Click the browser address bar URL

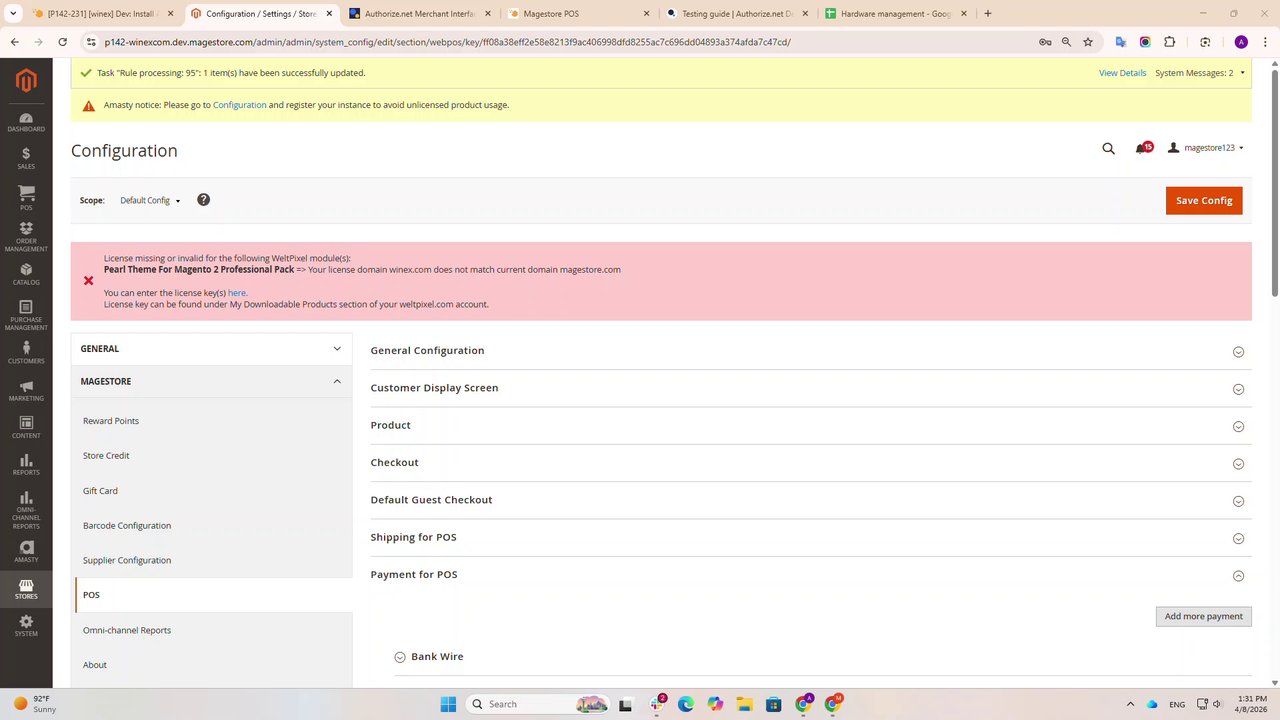tap(448, 42)
